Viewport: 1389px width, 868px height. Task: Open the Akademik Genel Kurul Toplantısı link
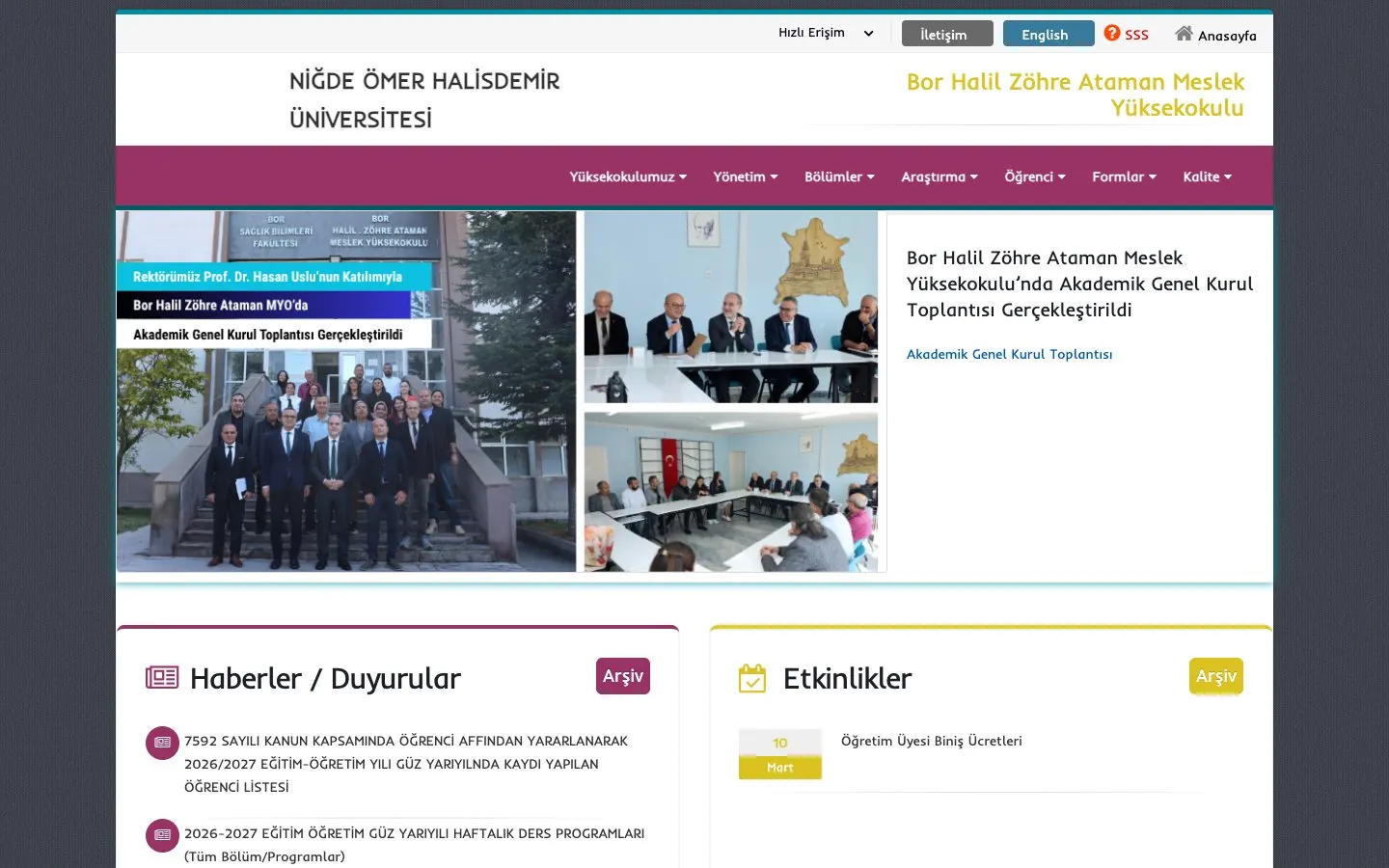(1009, 354)
